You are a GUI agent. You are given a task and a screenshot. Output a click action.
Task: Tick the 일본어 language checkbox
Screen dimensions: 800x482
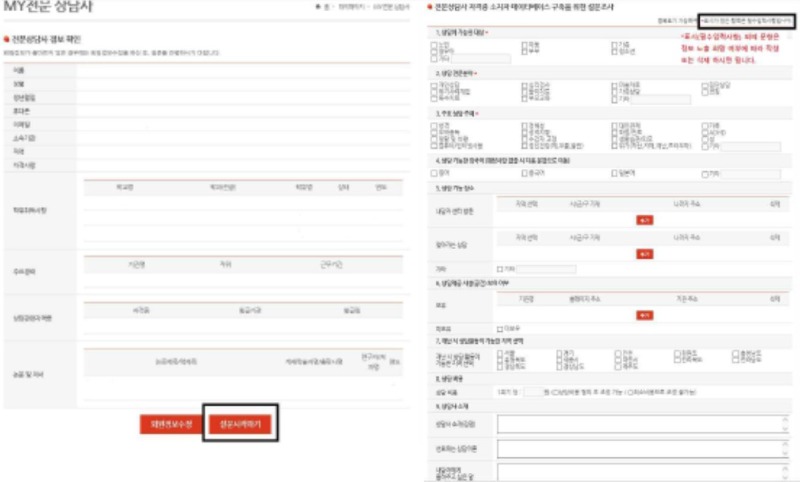pyautogui.click(x=615, y=172)
